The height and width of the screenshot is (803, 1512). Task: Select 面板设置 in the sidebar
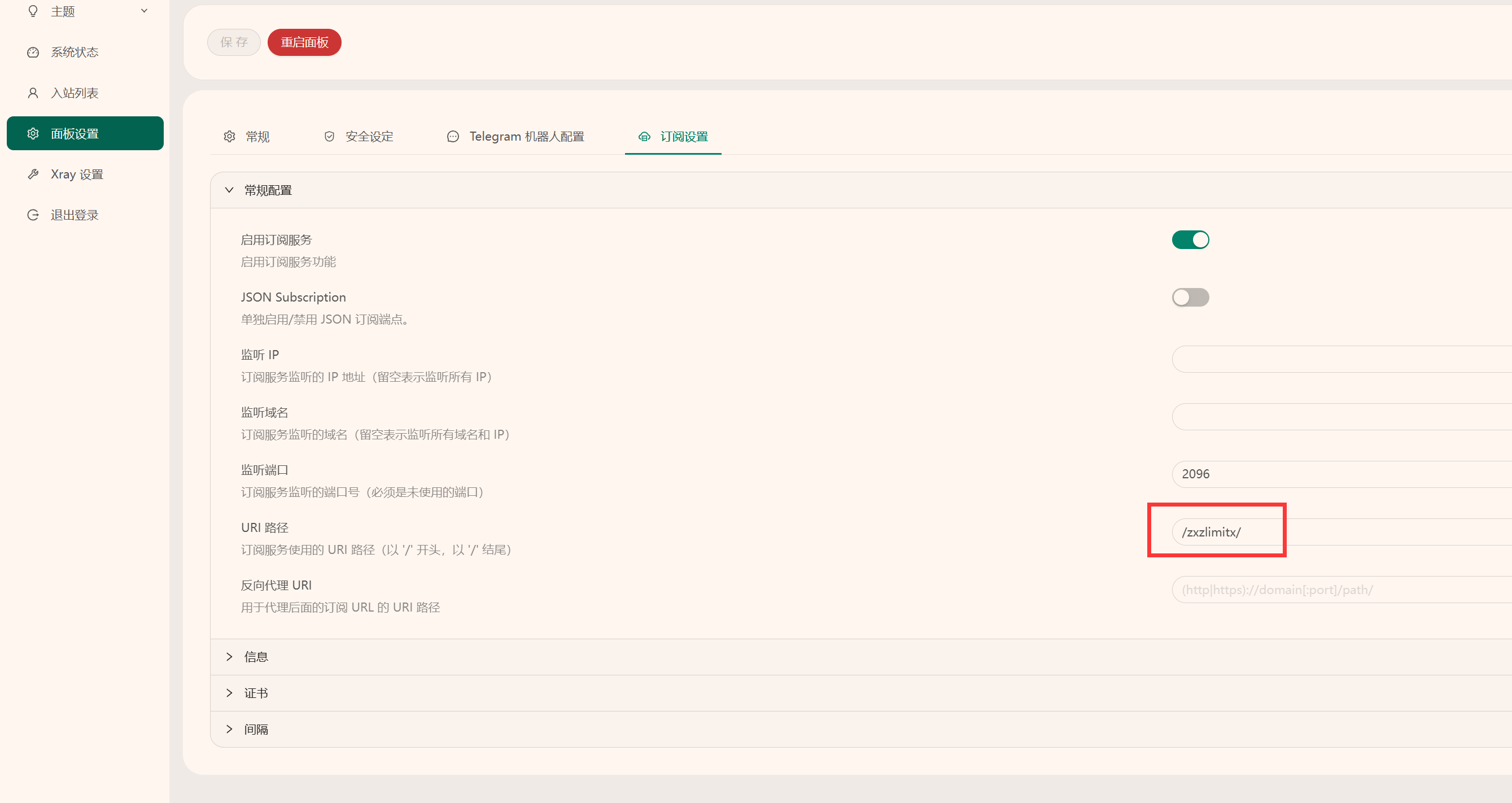pos(85,133)
